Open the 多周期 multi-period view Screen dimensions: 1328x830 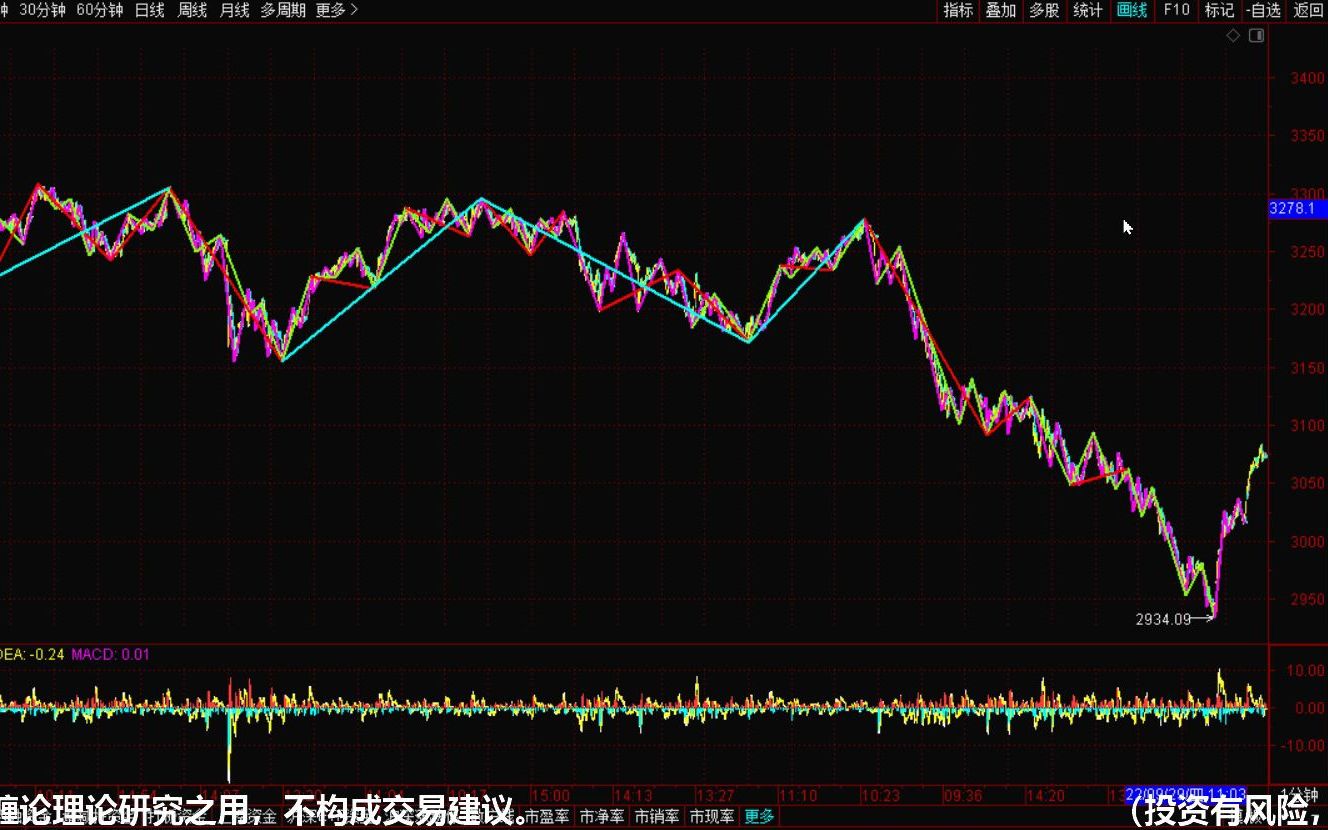(283, 10)
